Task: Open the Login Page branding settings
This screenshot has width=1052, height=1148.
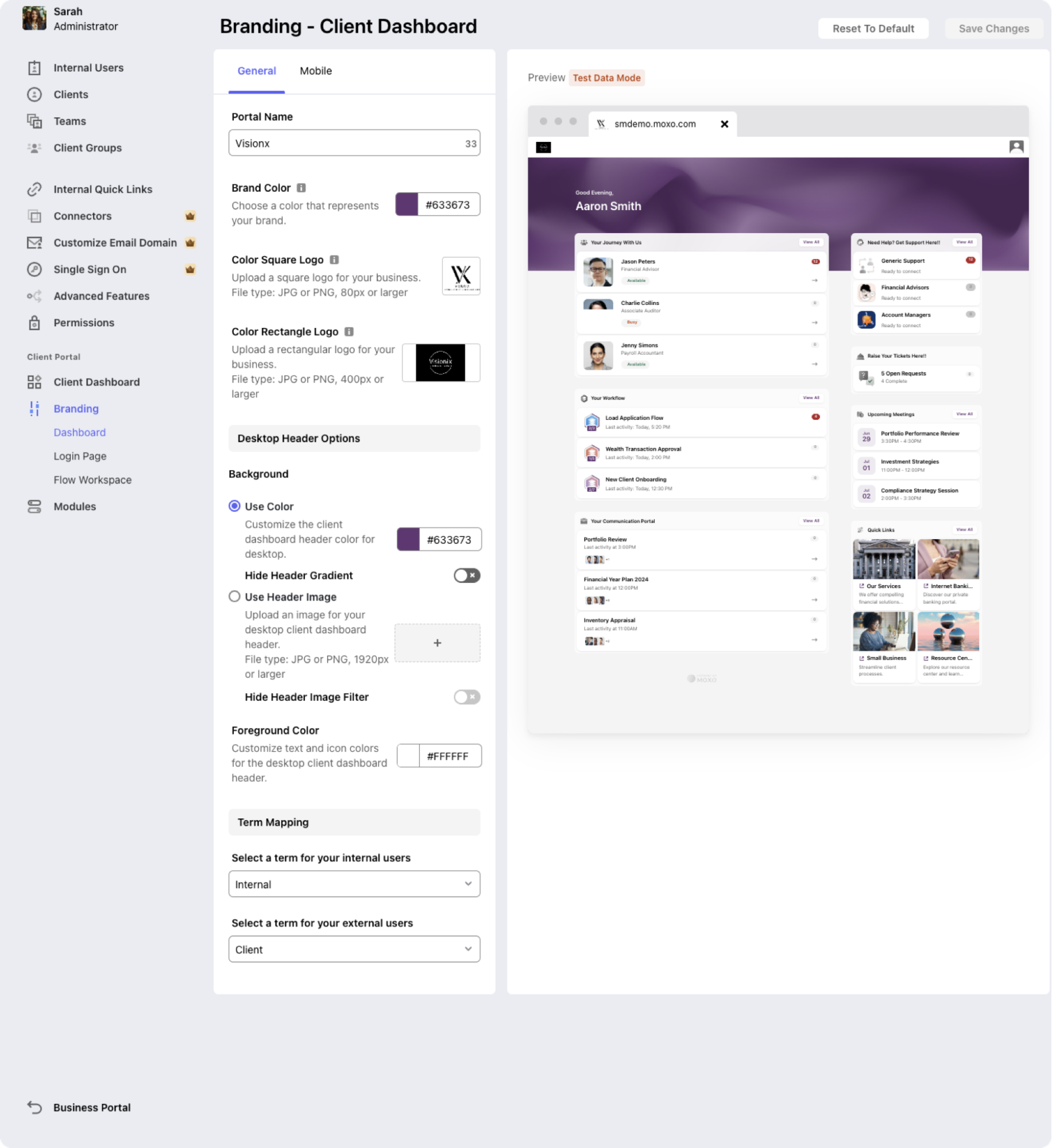Action: pyautogui.click(x=80, y=455)
